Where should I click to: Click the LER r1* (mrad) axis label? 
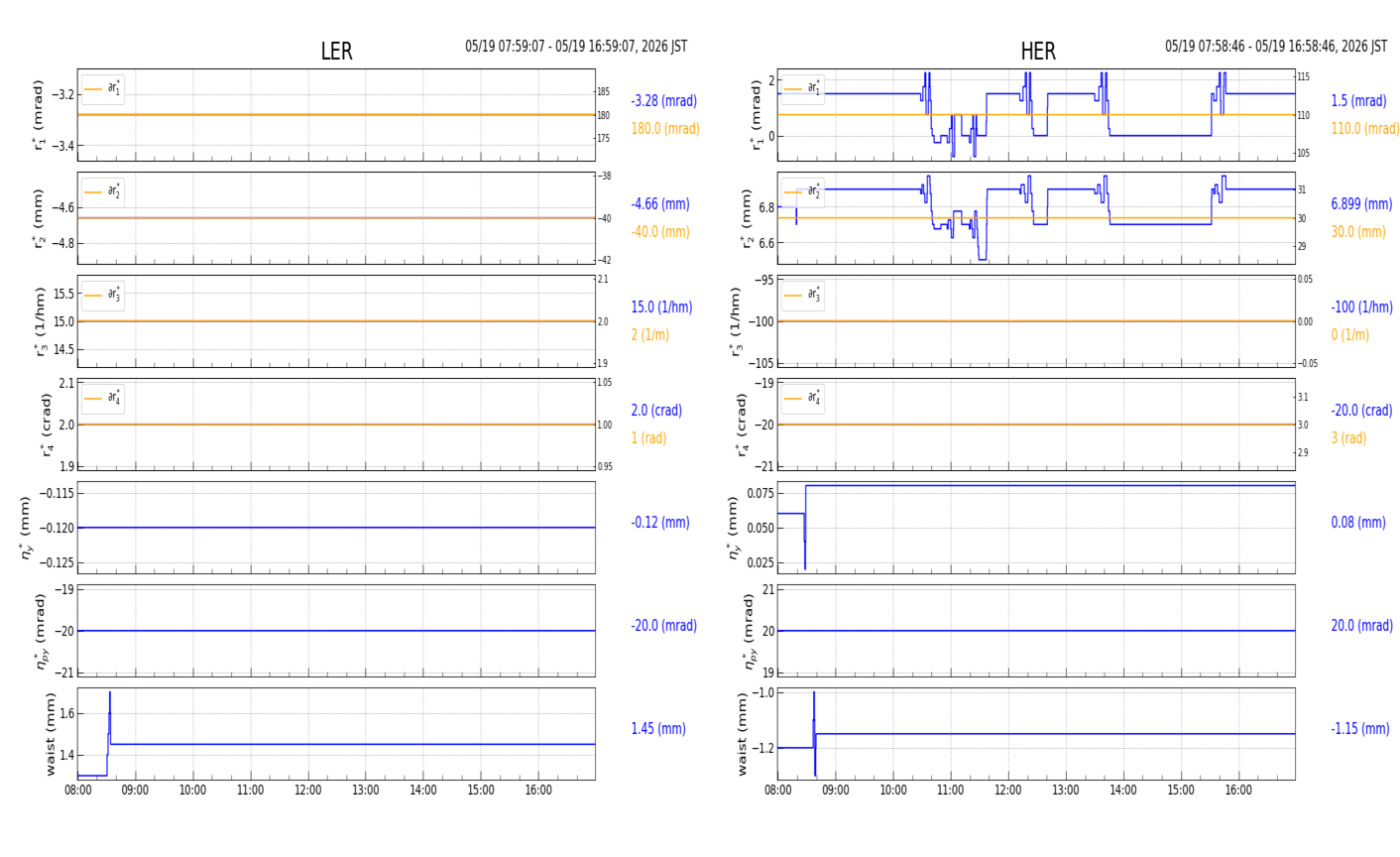(40, 115)
